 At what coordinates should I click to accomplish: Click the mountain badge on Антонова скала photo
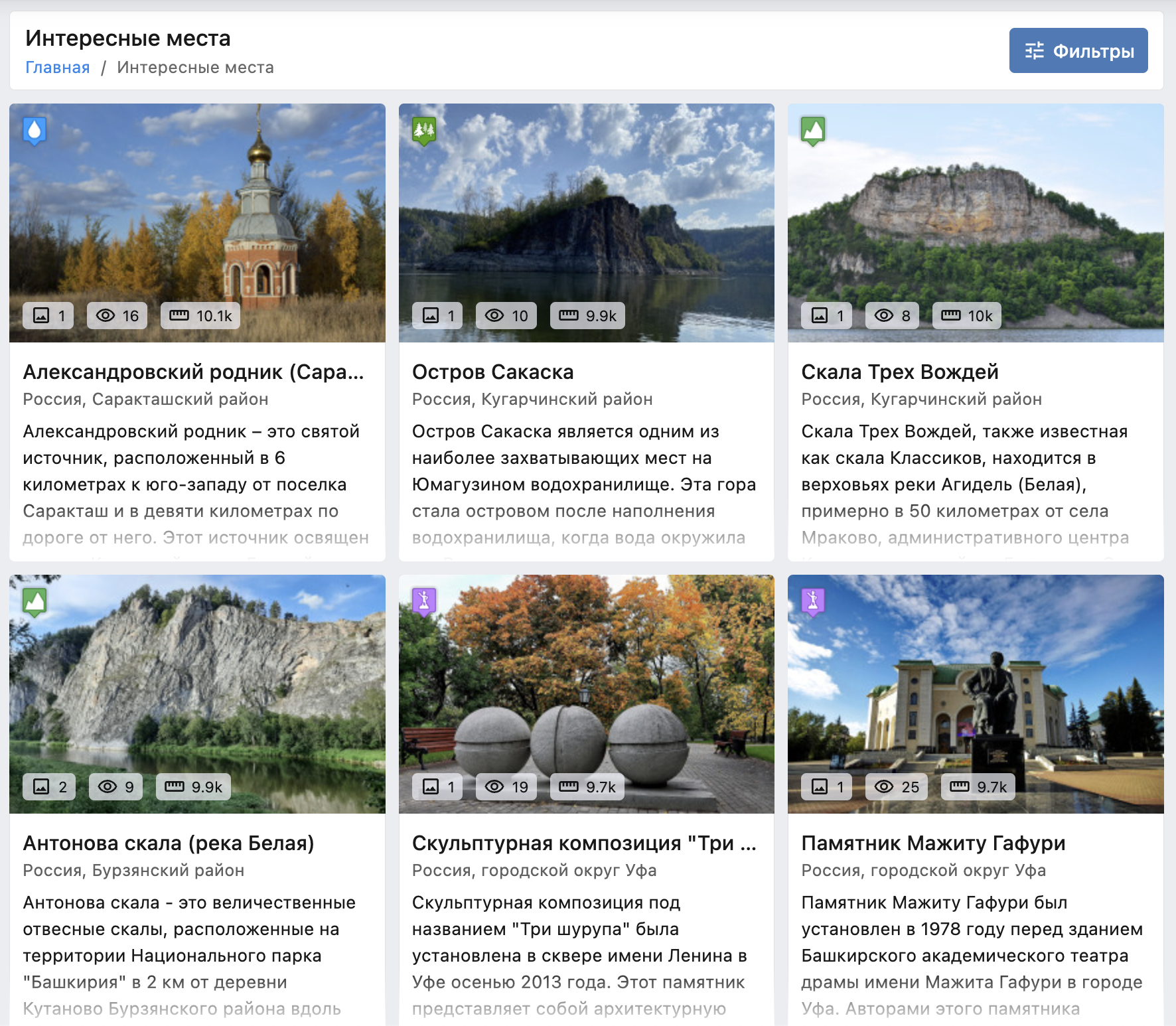coord(35,602)
